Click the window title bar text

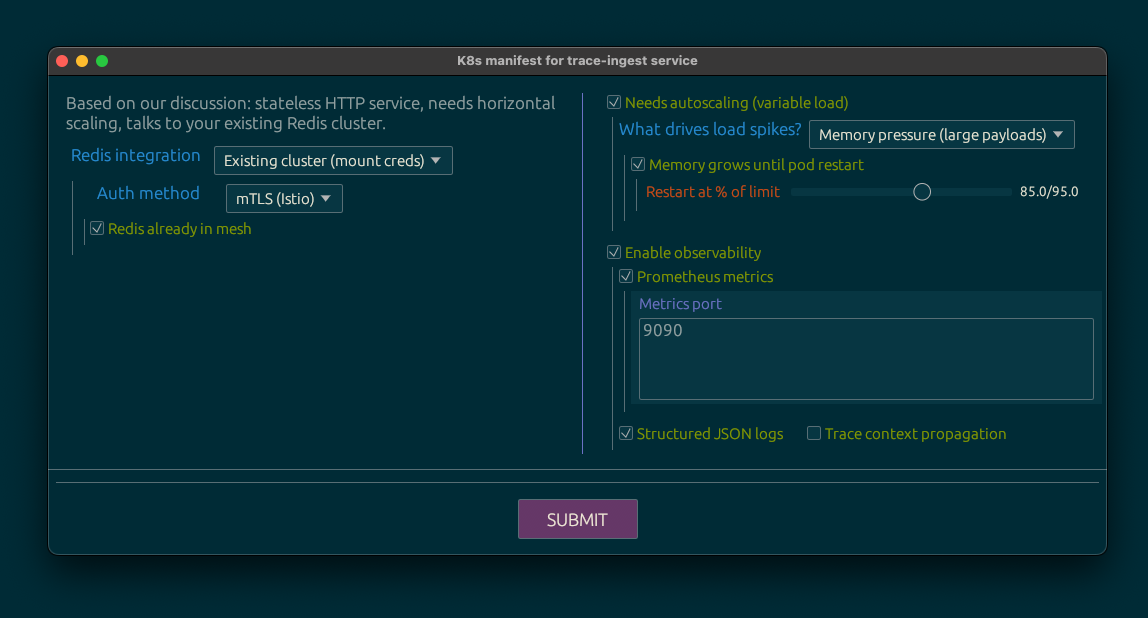(x=577, y=61)
